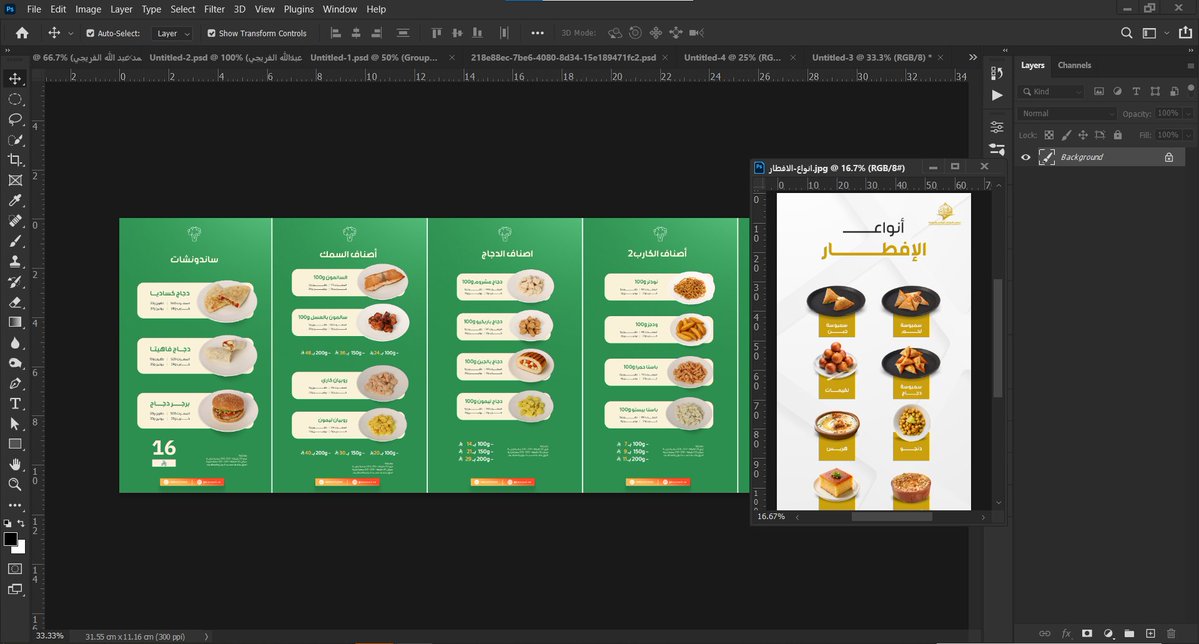Select the Zoom tool

coord(15,484)
